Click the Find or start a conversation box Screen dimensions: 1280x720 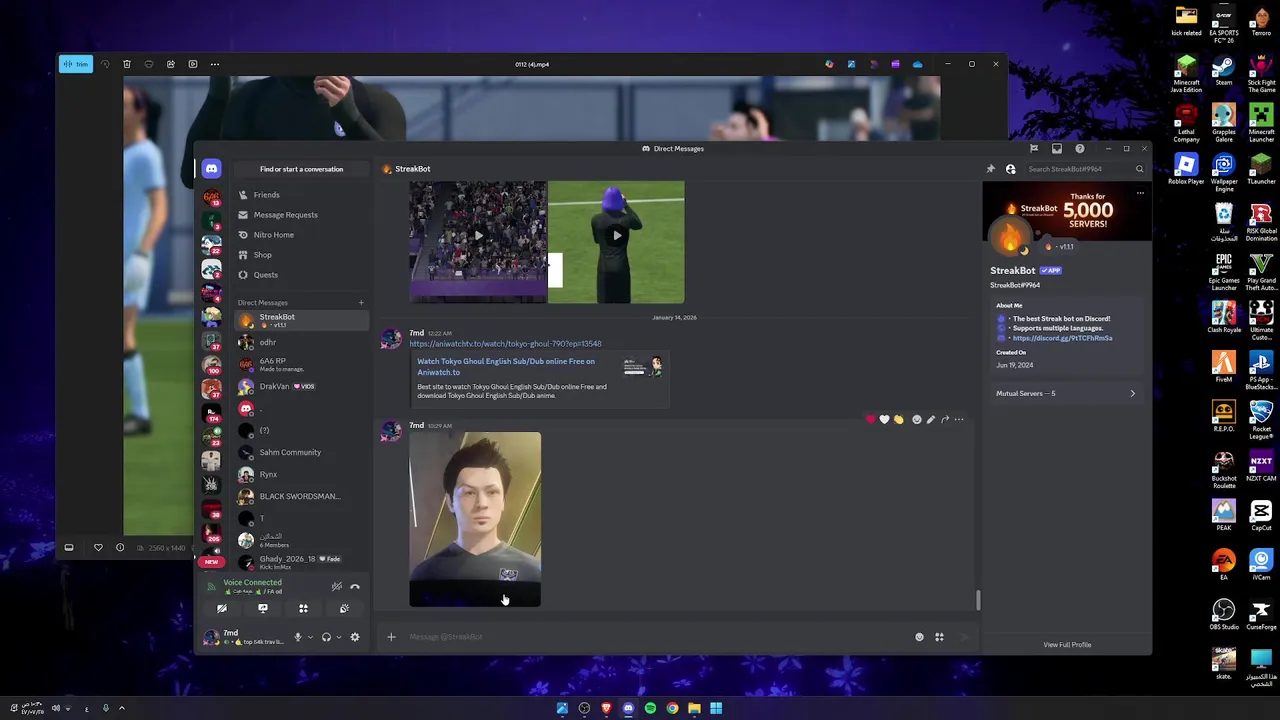(301, 169)
